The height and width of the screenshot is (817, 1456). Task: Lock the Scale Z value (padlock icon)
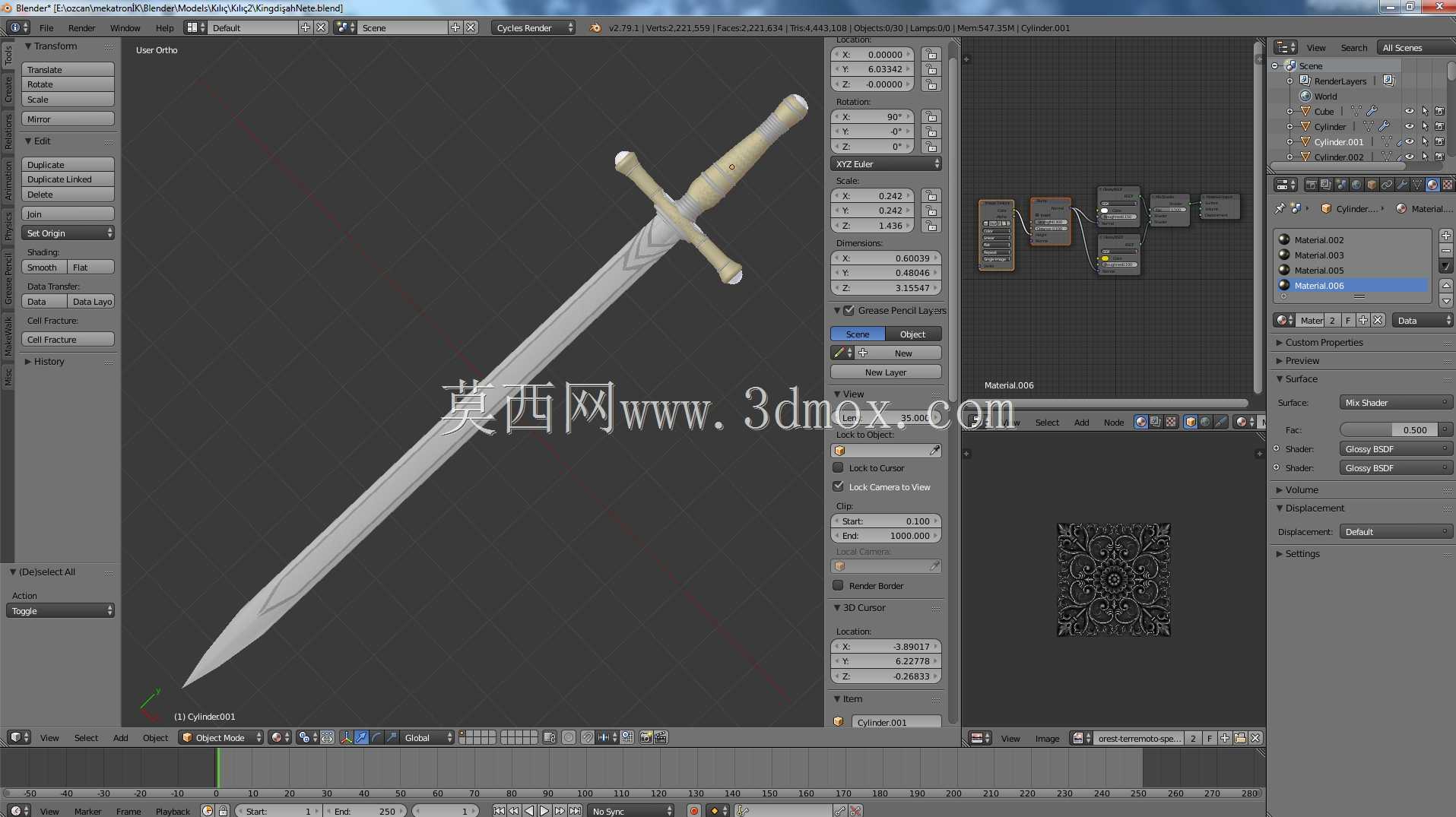(931, 226)
